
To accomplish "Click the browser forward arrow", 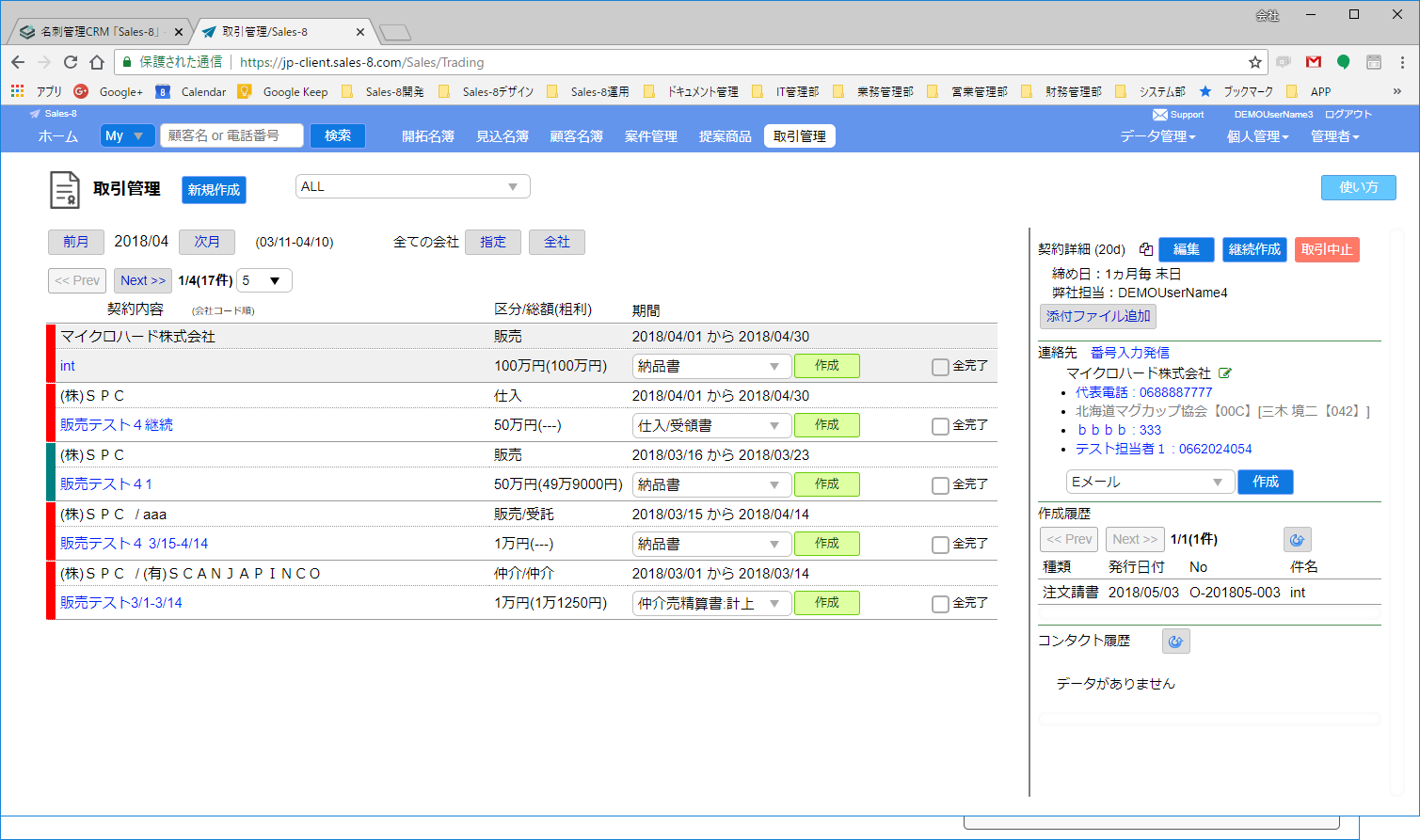I will (44, 62).
